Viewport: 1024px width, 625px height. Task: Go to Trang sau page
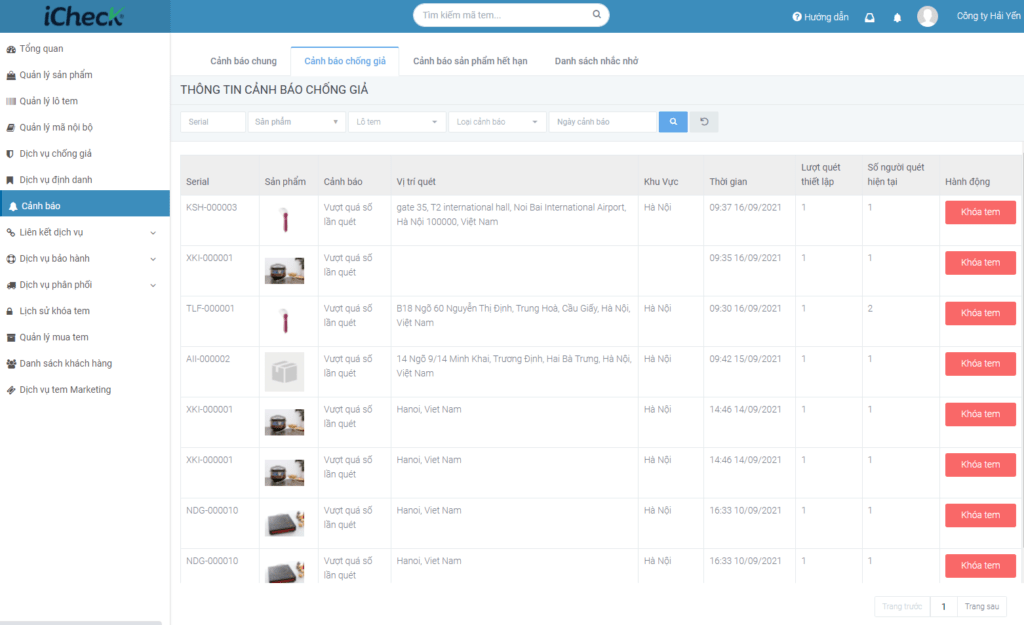pyautogui.click(x=982, y=607)
